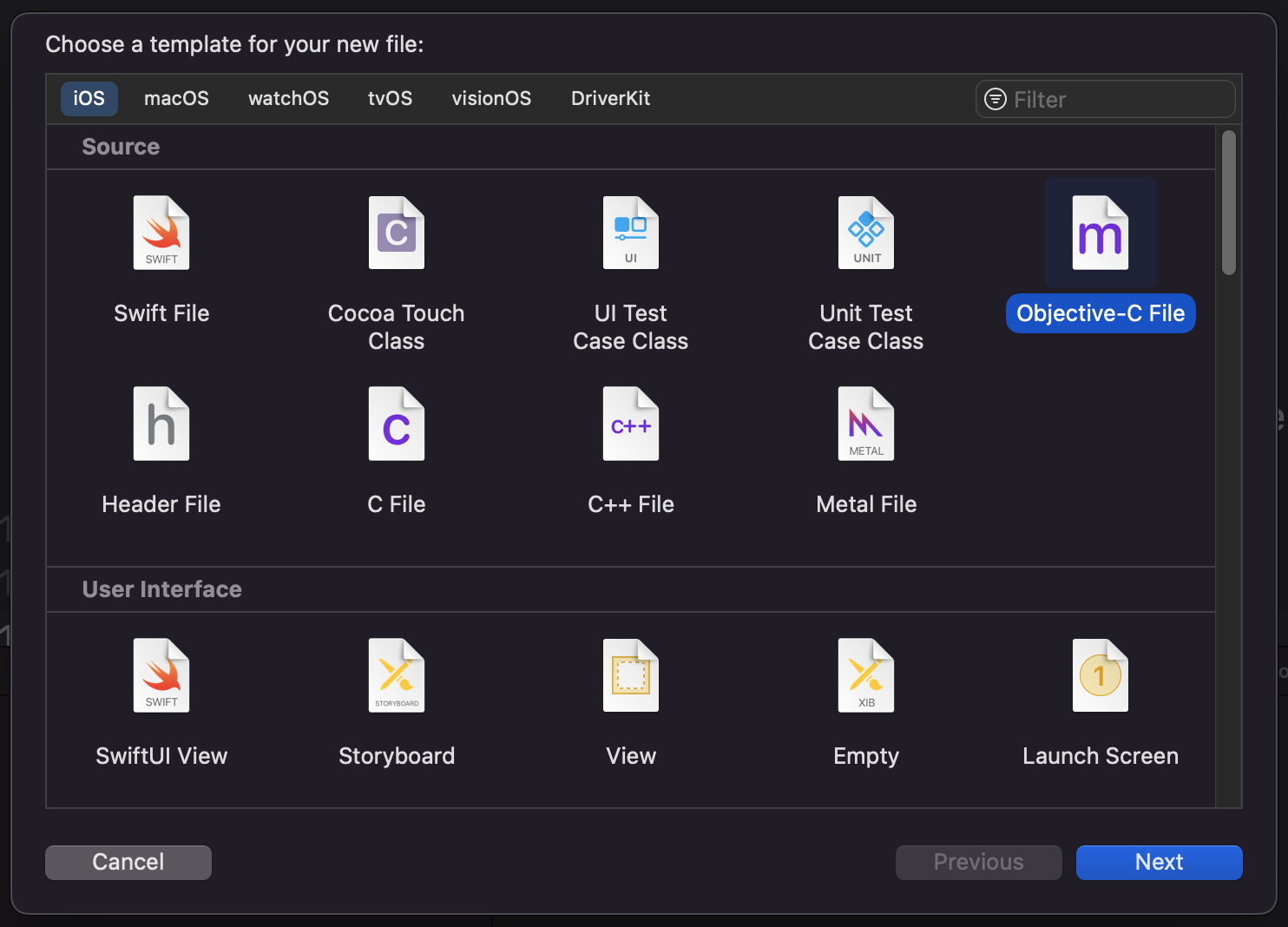Click the Next button

(x=1160, y=862)
